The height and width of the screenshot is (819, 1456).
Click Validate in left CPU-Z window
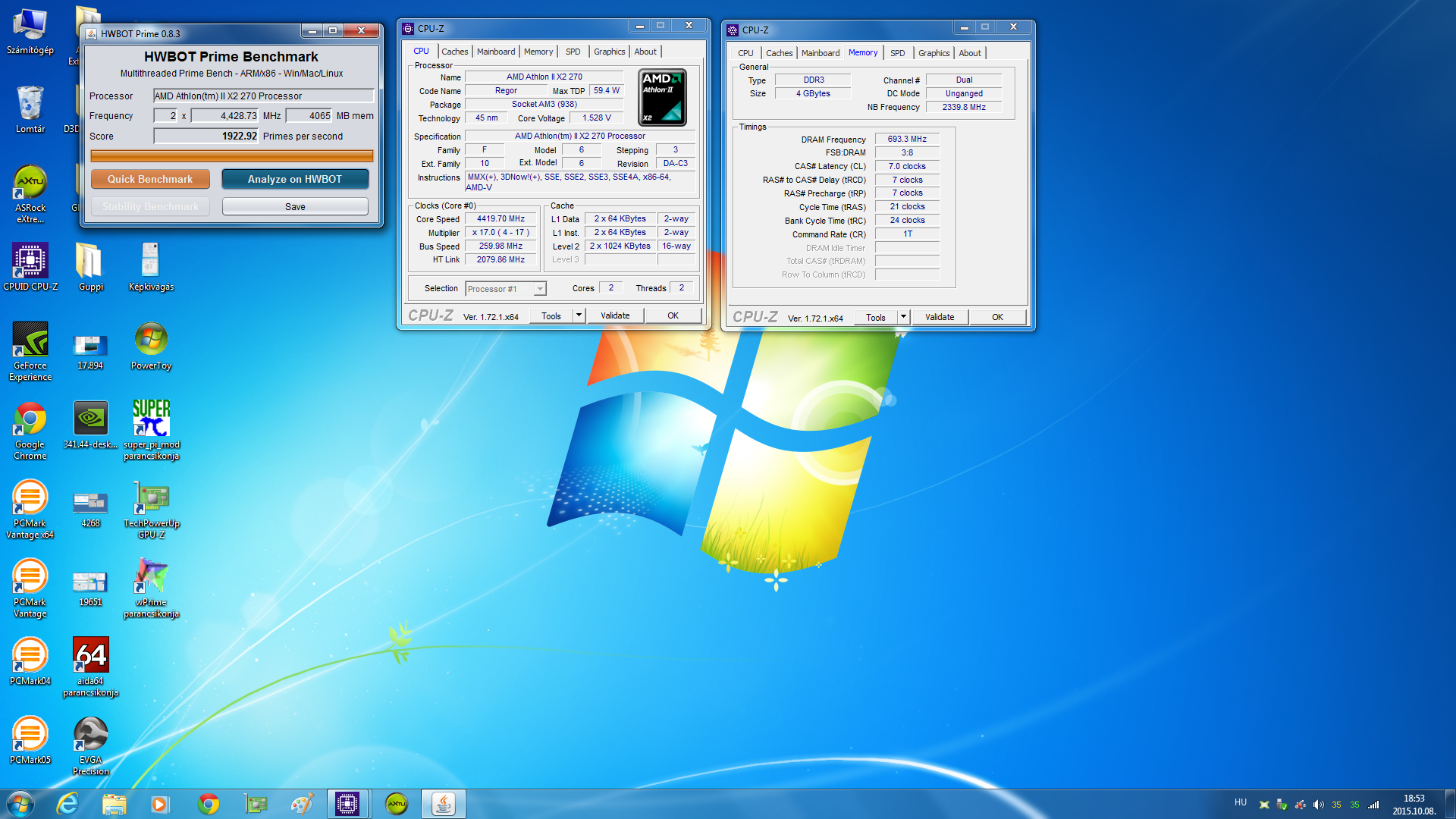tap(615, 315)
